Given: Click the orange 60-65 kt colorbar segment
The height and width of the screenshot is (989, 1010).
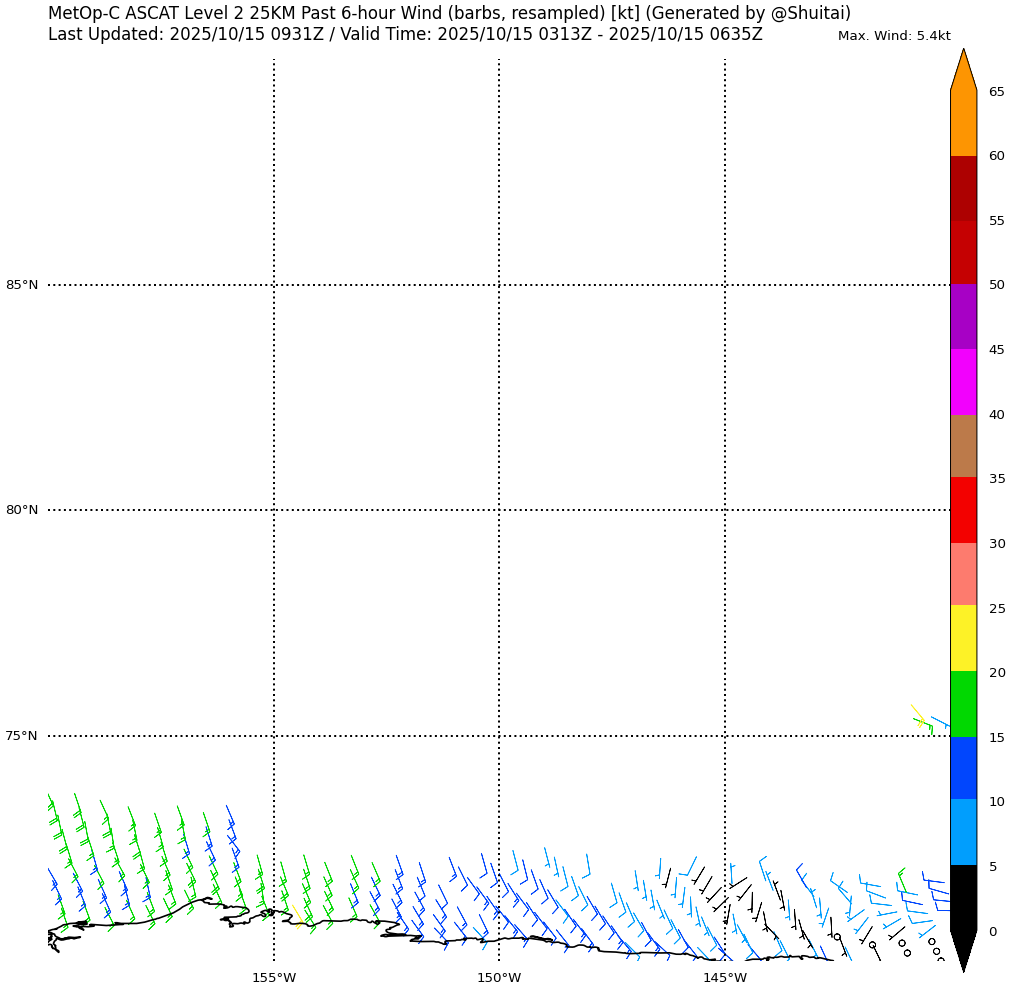Looking at the screenshot, I should (x=963, y=123).
